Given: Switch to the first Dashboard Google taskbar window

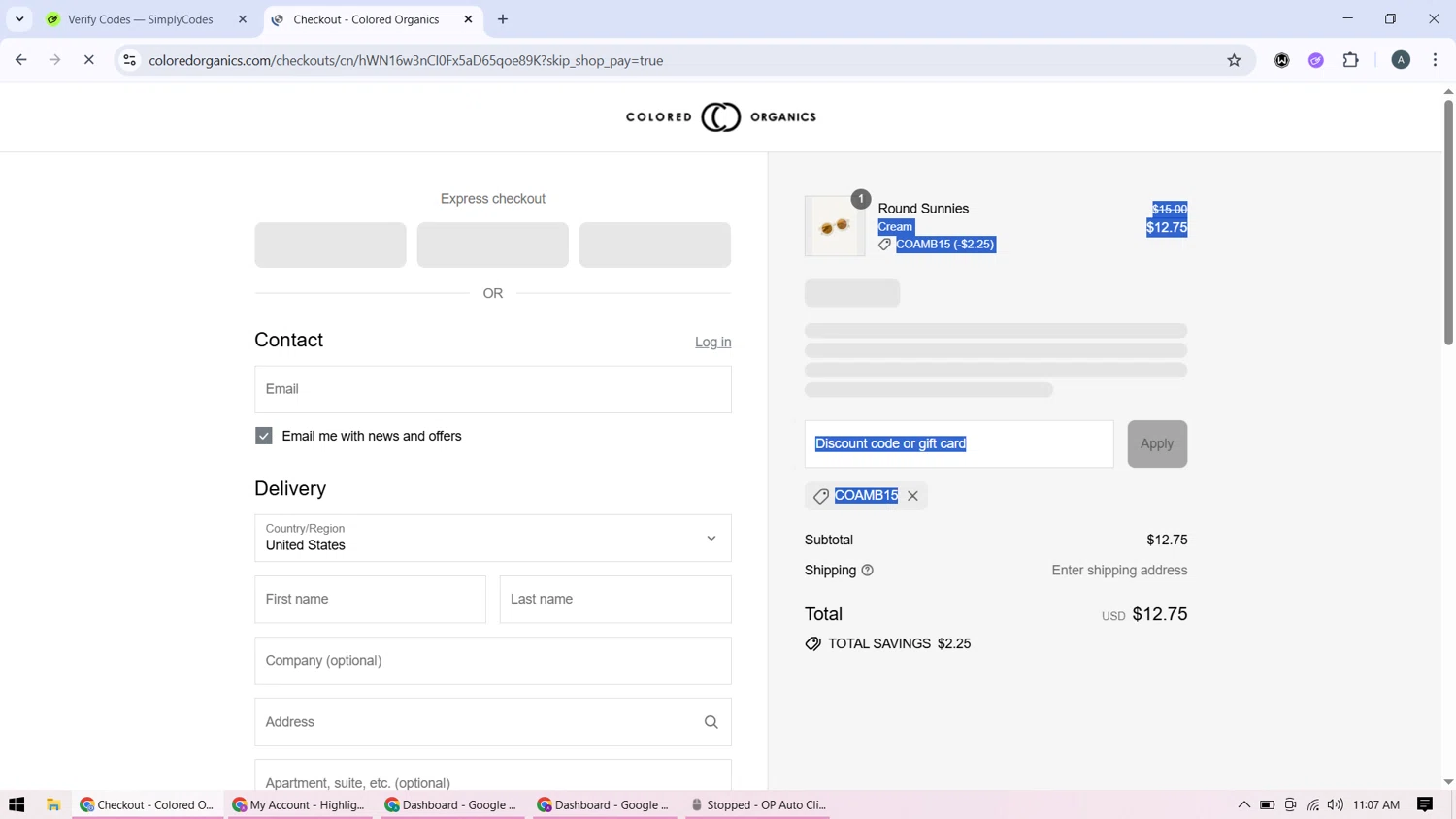Looking at the screenshot, I should pos(451,804).
